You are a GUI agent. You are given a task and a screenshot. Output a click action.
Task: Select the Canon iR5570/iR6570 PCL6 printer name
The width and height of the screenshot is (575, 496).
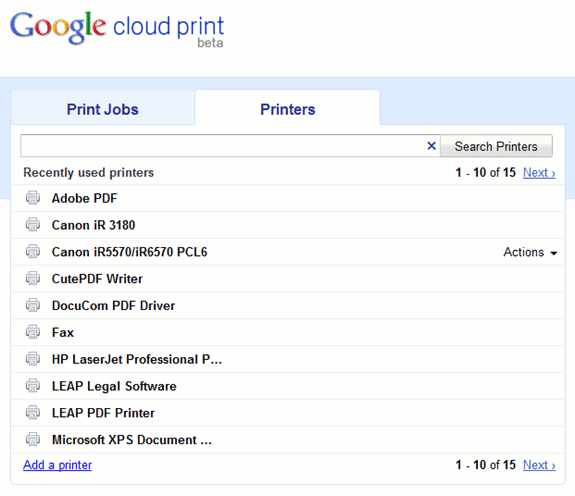pos(129,252)
